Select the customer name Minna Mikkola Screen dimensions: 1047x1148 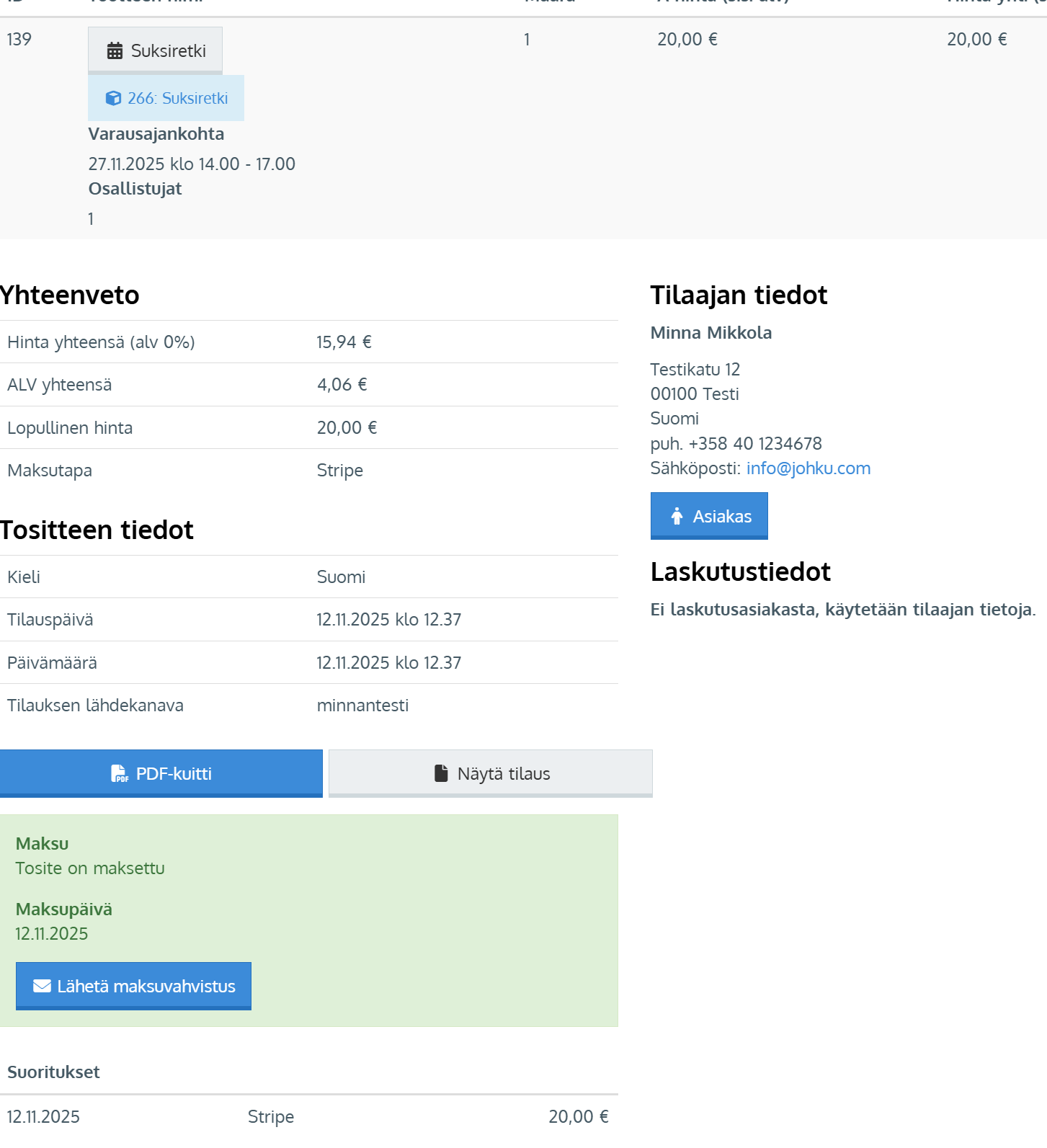click(711, 333)
